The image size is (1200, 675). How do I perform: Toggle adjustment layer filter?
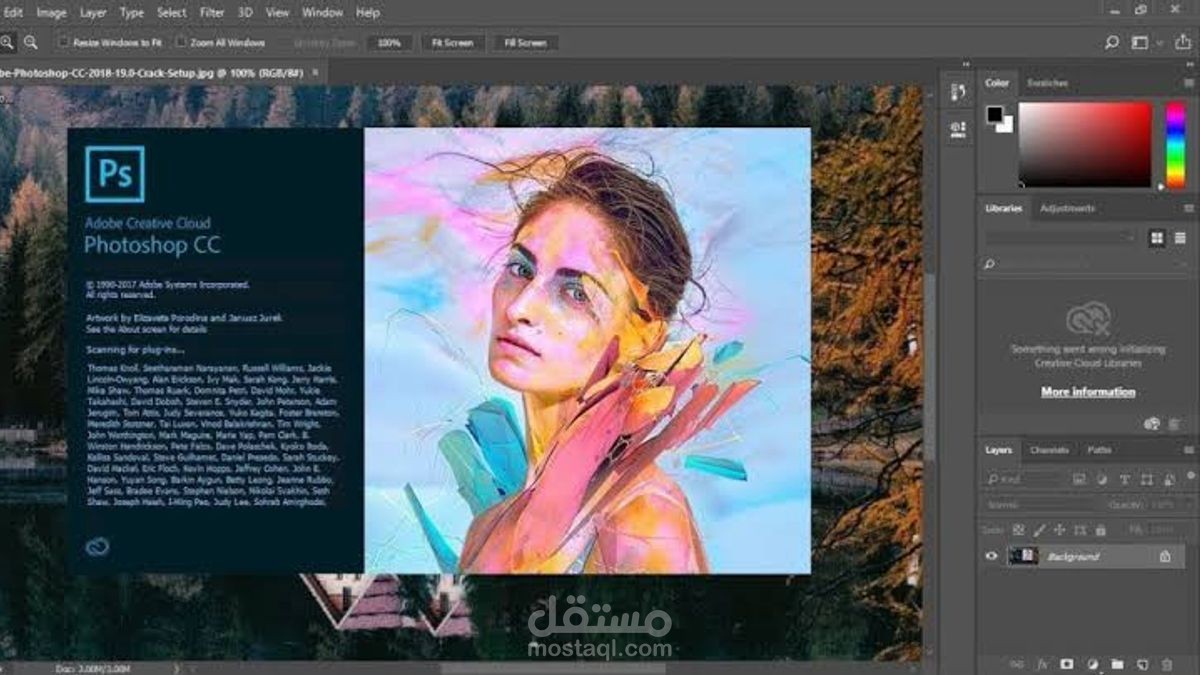pyautogui.click(x=1100, y=480)
